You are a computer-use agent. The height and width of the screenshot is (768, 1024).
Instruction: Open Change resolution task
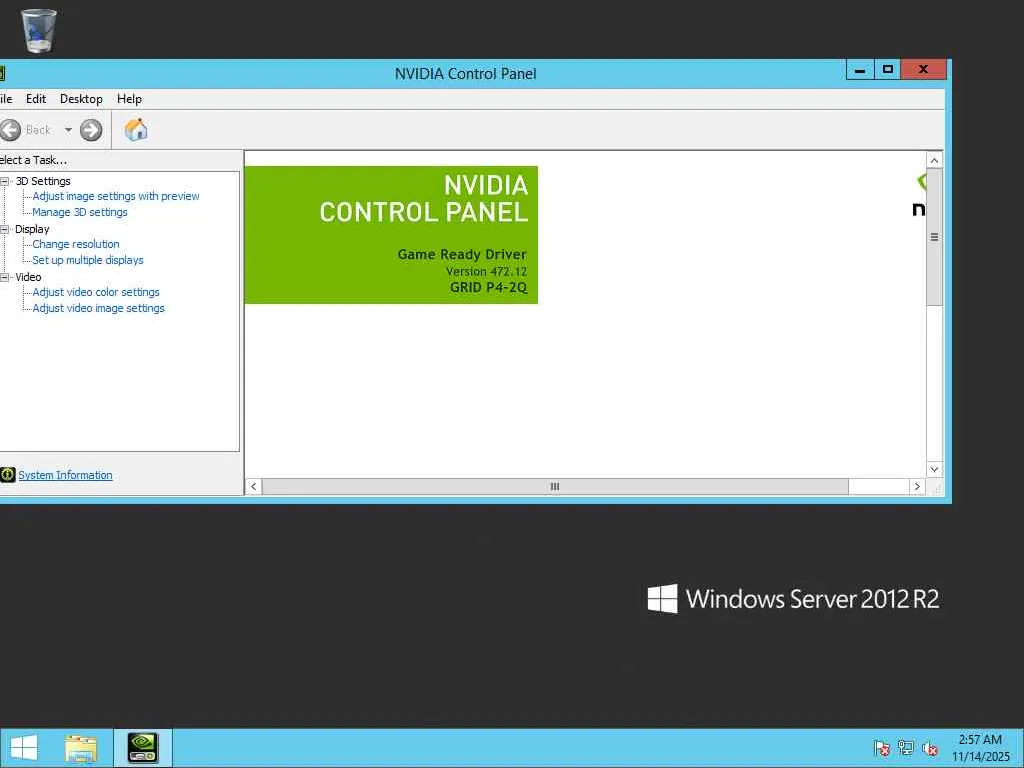76,244
